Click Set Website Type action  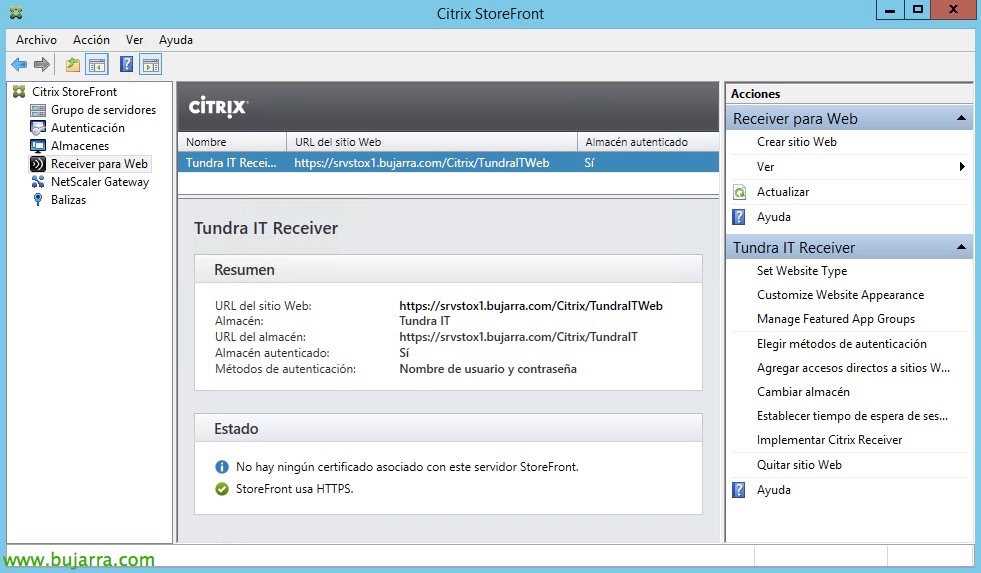tap(802, 271)
